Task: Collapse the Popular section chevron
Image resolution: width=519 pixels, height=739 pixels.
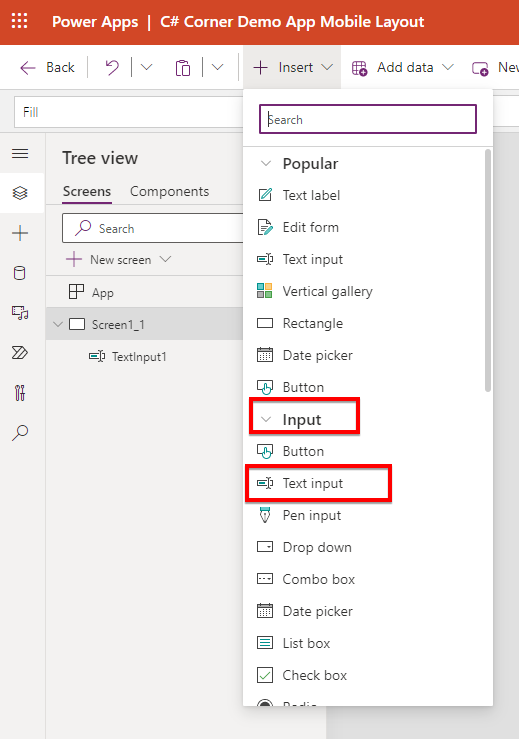Action: coord(266,164)
